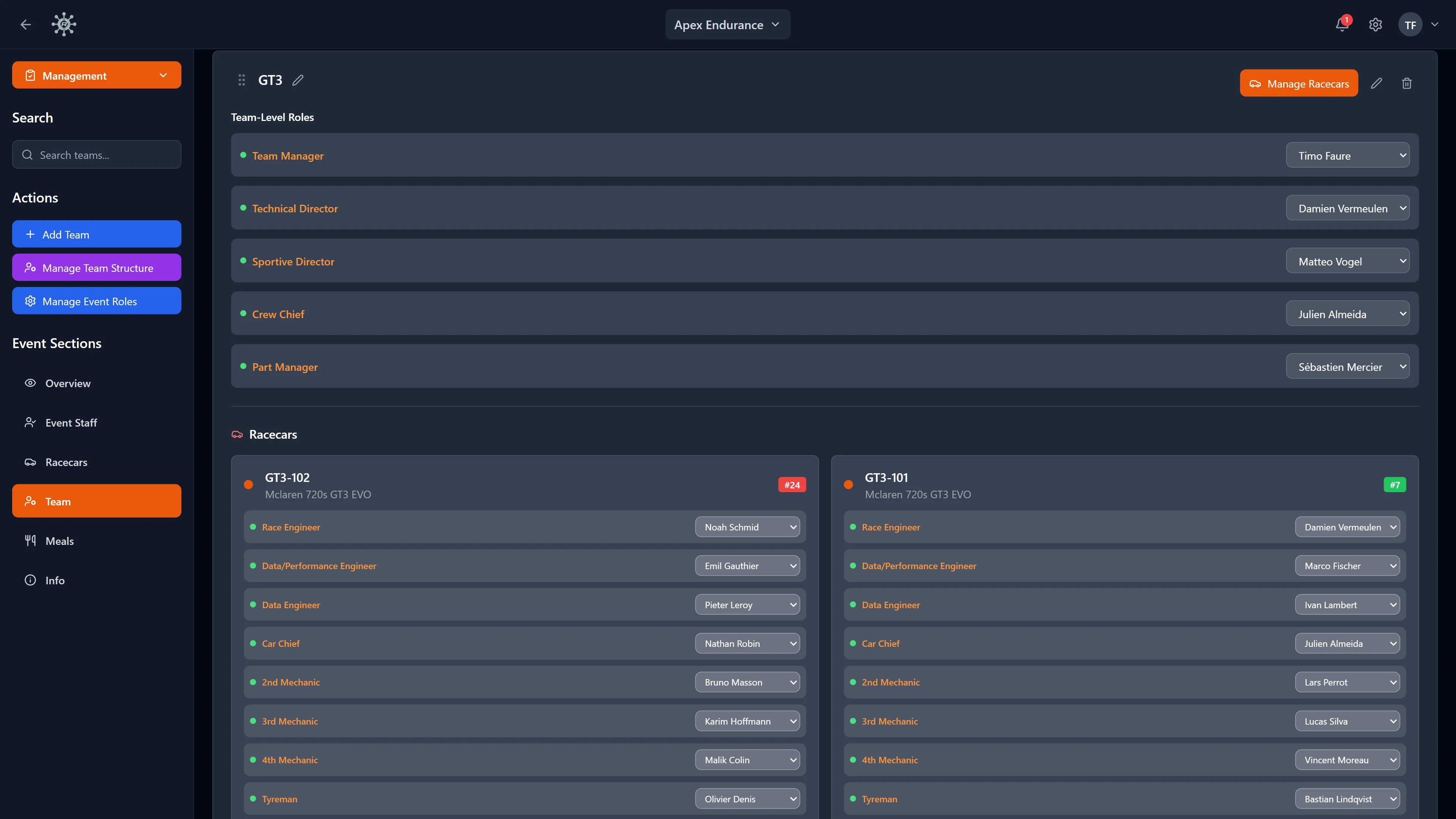Click the app logo icon
Viewport: 1456px width, 819px height.
pos(64,24)
